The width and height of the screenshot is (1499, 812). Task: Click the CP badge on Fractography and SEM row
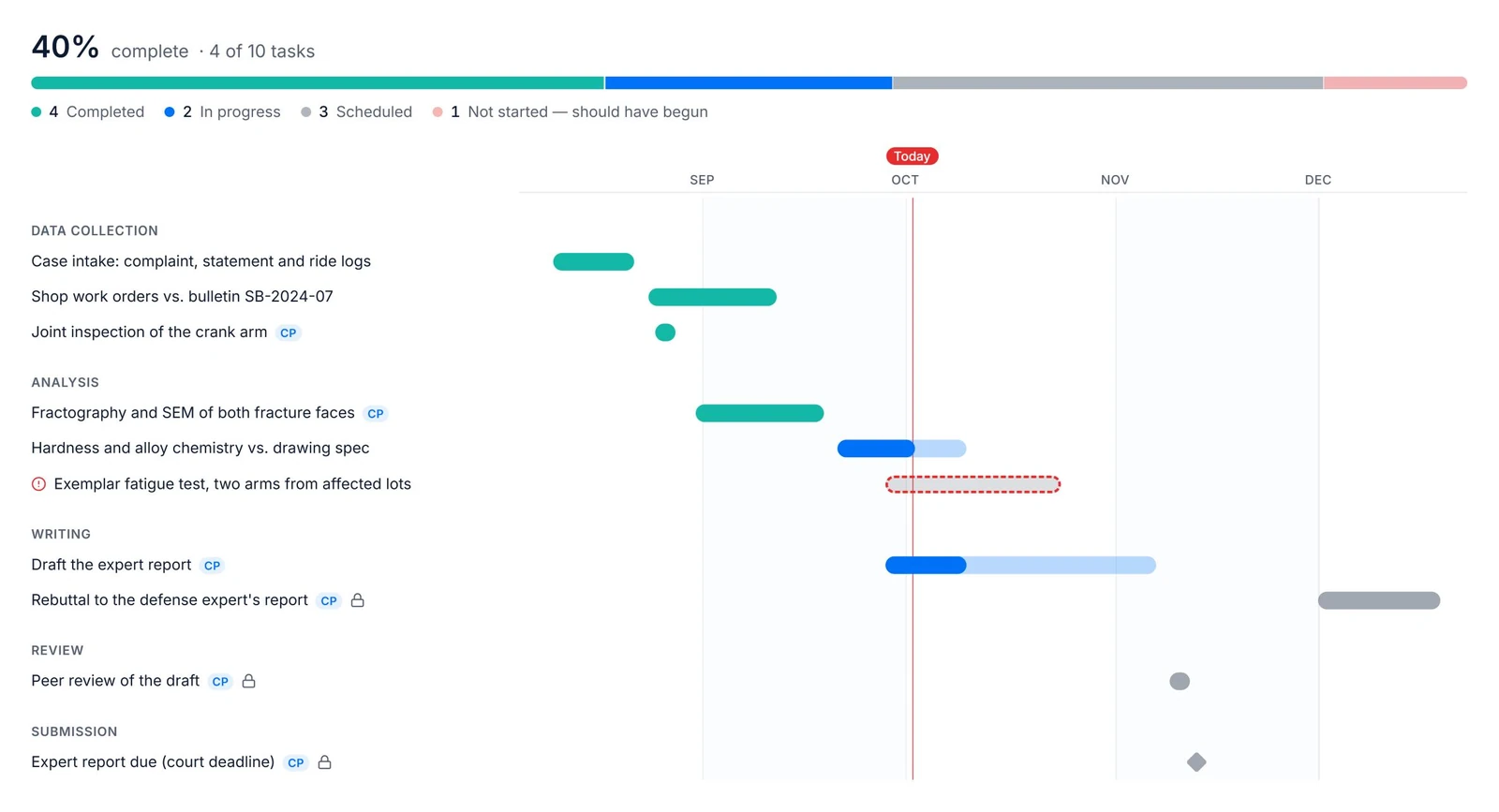click(376, 413)
